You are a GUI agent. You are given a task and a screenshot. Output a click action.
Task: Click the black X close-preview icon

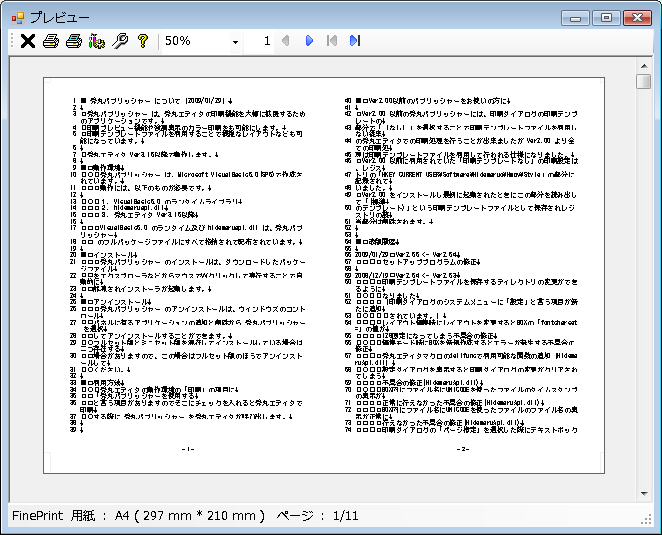click(28, 41)
